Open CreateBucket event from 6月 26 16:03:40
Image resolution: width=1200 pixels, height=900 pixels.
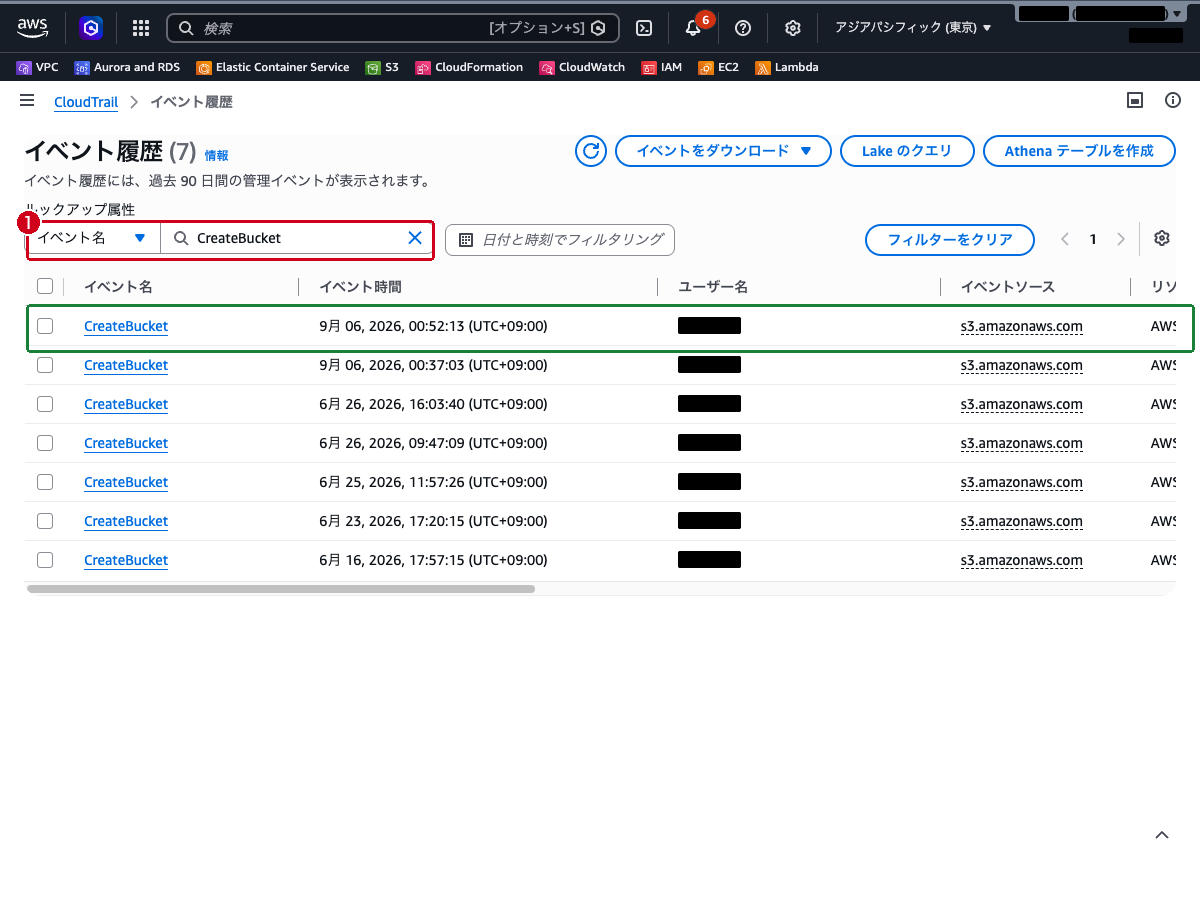pos(126,404)
